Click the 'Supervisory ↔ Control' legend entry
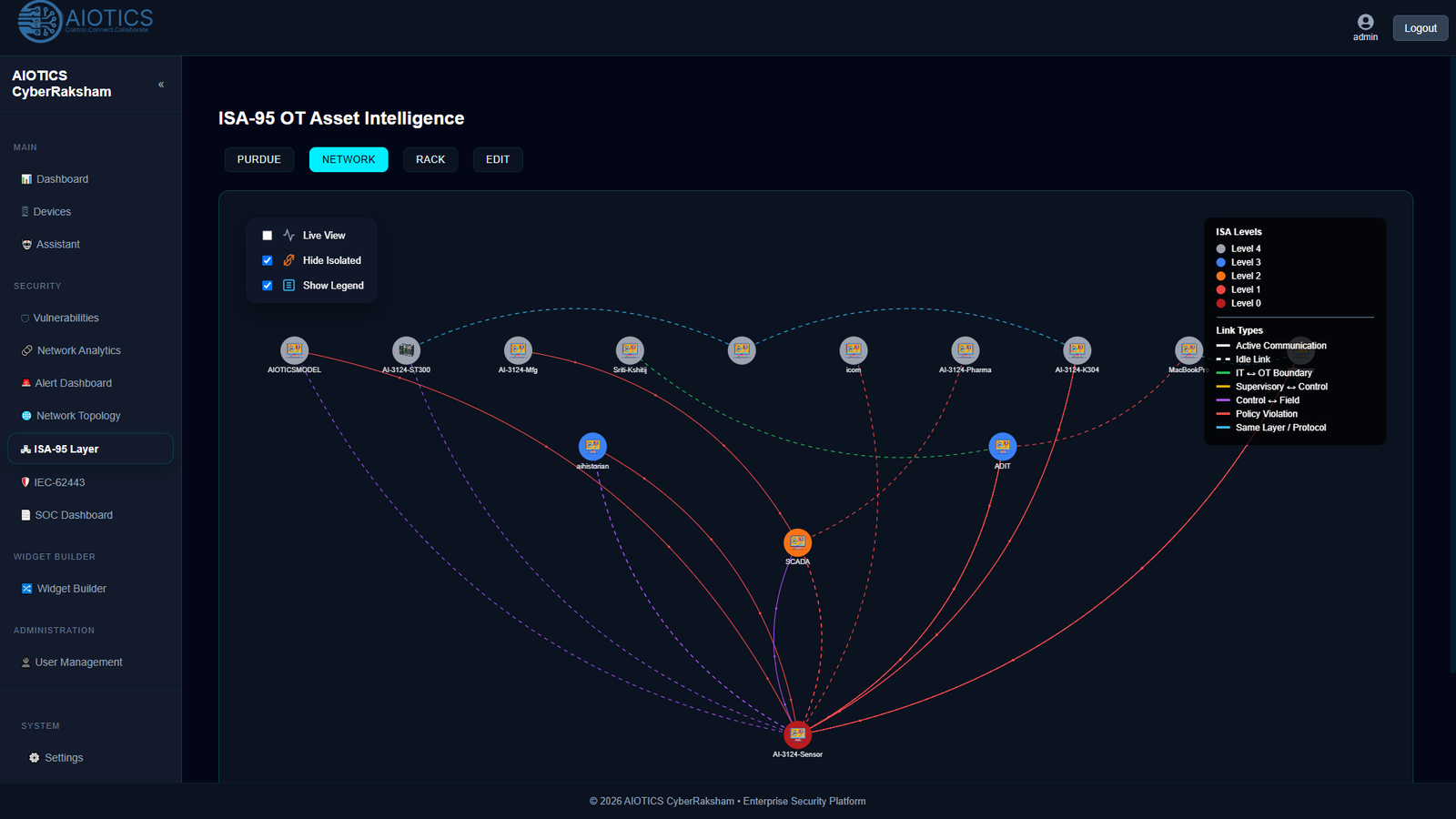This screenshot has height=819, width=1456. click(x=1272, y=387)
